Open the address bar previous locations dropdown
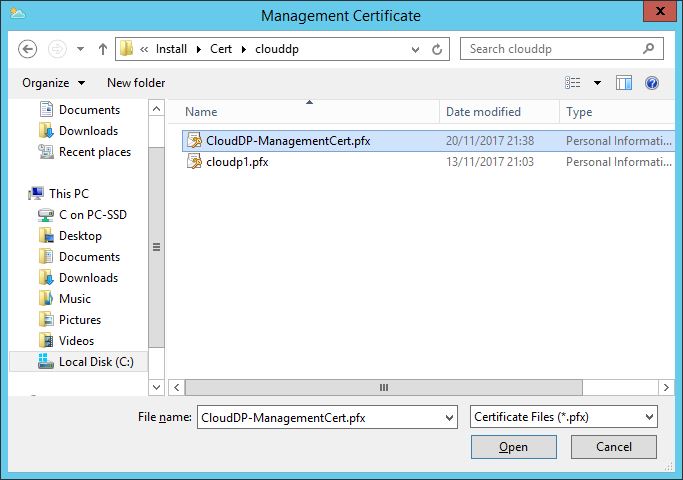This screenshot has width=683, height=480. click(x=415, y=49)
